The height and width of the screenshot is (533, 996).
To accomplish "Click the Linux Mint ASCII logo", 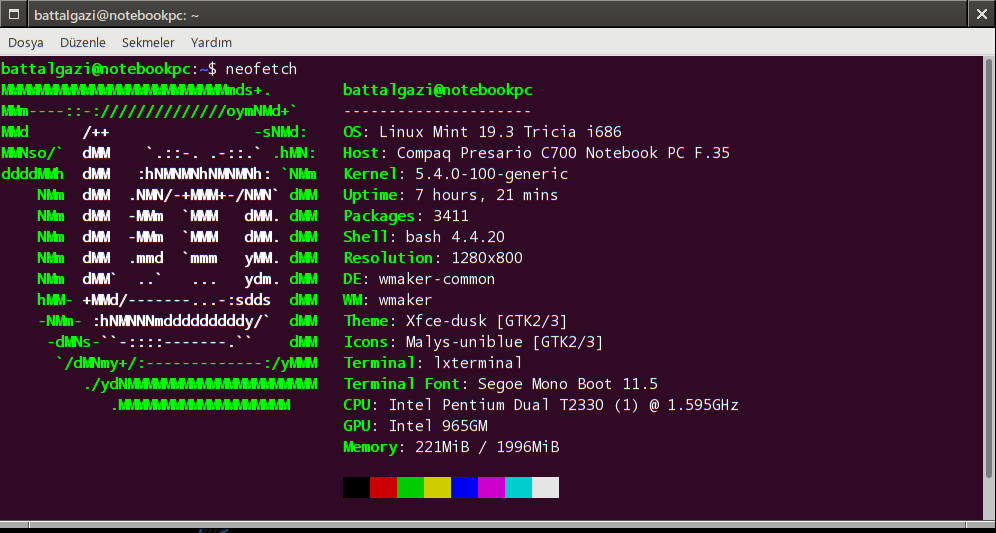I will [159, 248].
